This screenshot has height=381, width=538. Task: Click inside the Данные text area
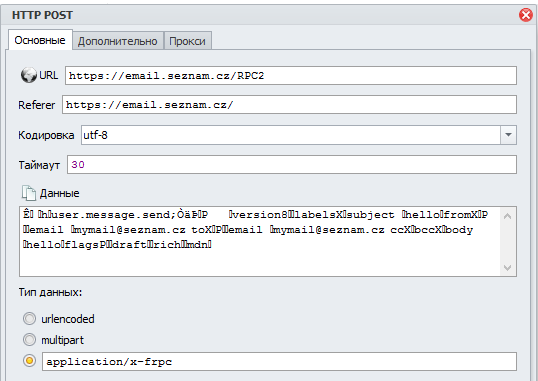click(x=259, y=241)
